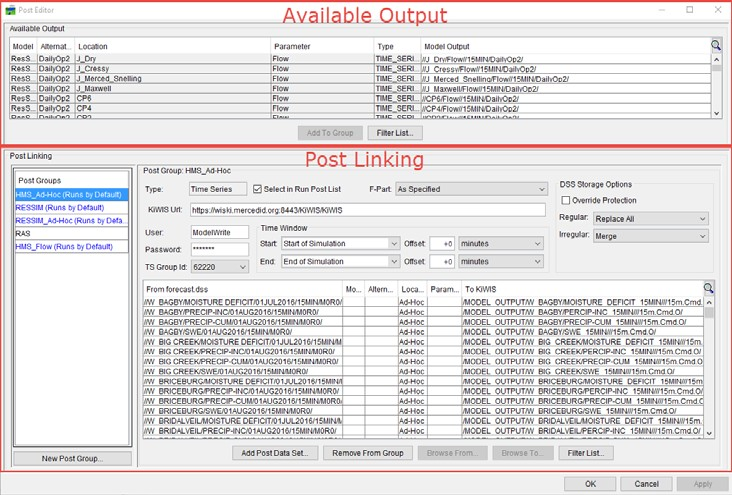Click the New Post Group button

(x=72, y=459)
